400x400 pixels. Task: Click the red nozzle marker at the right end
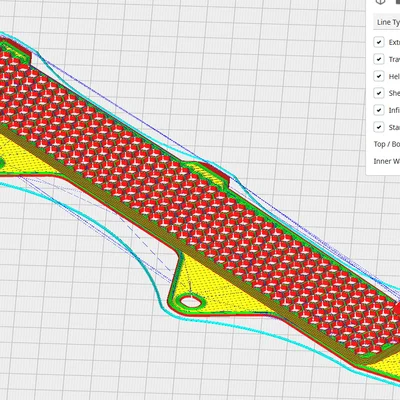point(397,309)
